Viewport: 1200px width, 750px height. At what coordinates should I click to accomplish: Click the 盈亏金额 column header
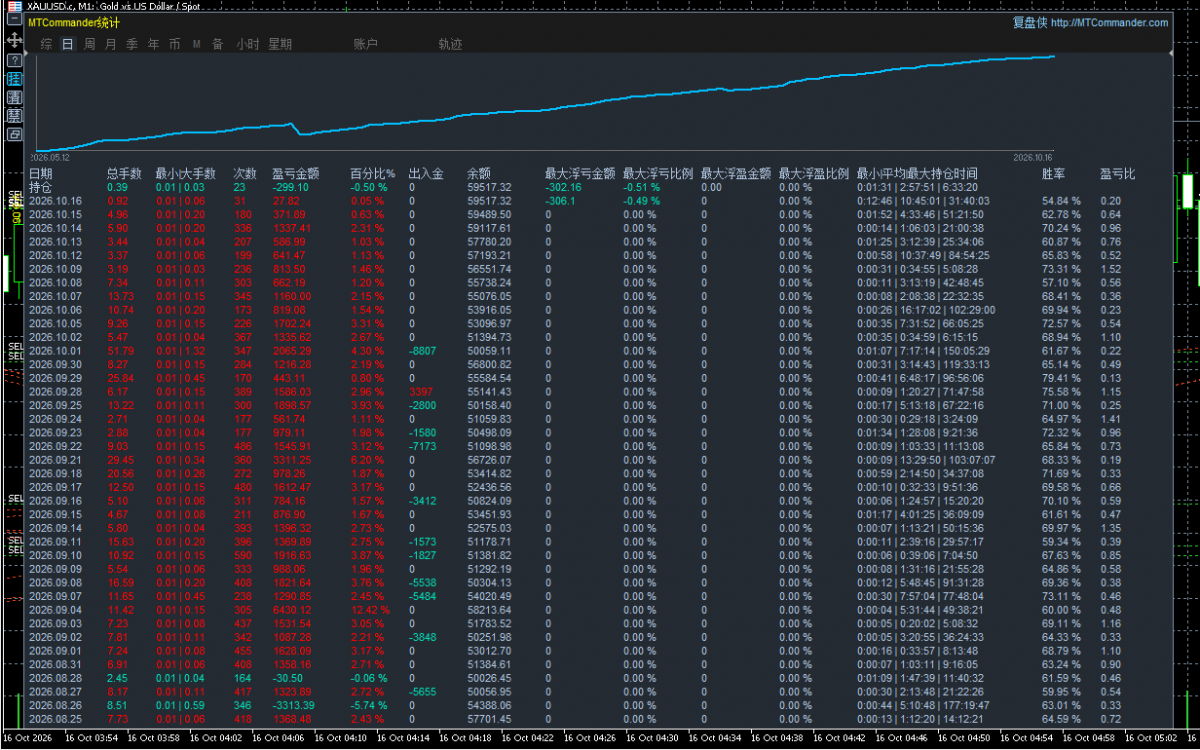(x=295, y=174)
